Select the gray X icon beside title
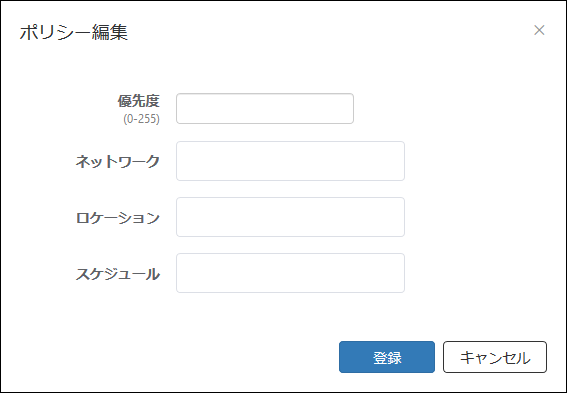567x393 pixels. 539,30
